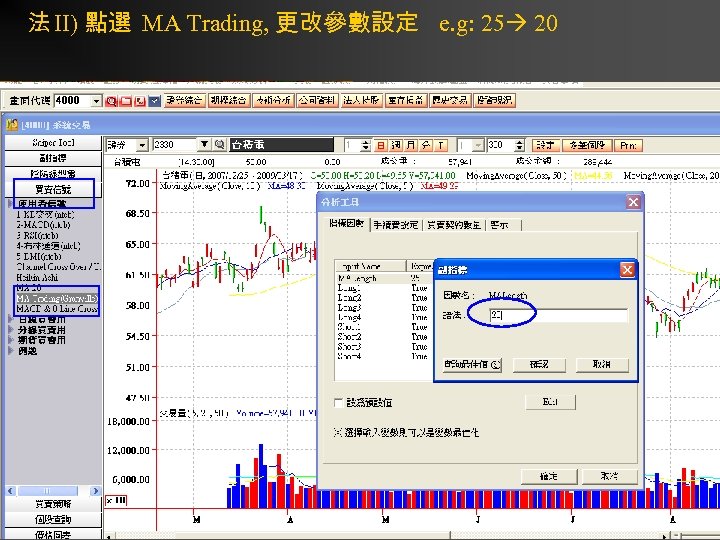Open the dropdown arrow of the 4000 code box
Viewport: 720px width, 540px height.
96,101
